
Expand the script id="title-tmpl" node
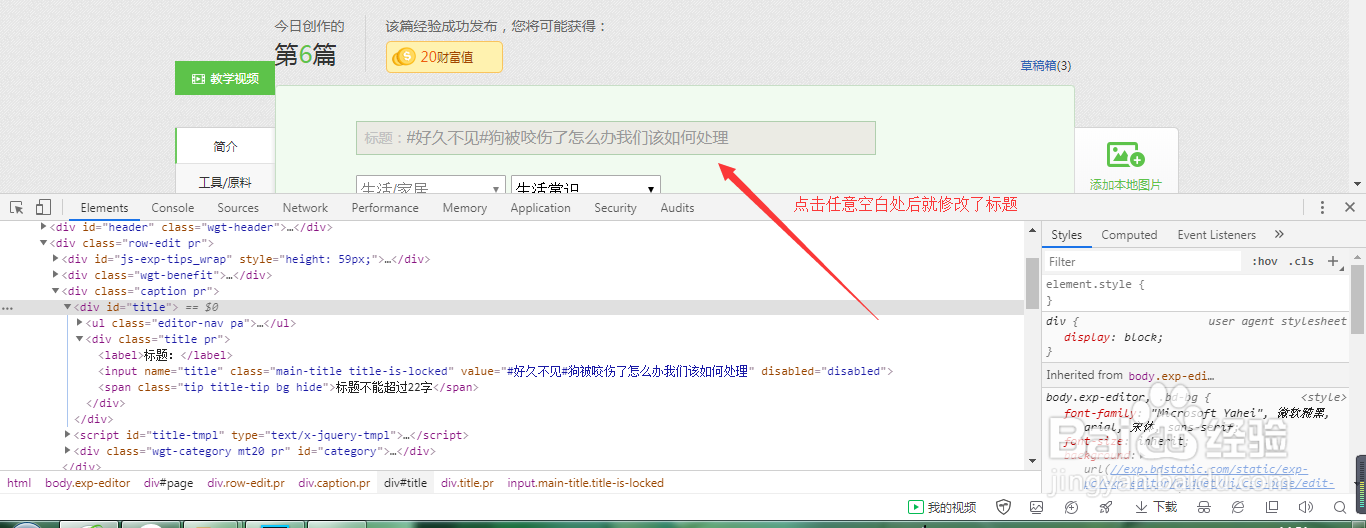(x=69, y=435)
